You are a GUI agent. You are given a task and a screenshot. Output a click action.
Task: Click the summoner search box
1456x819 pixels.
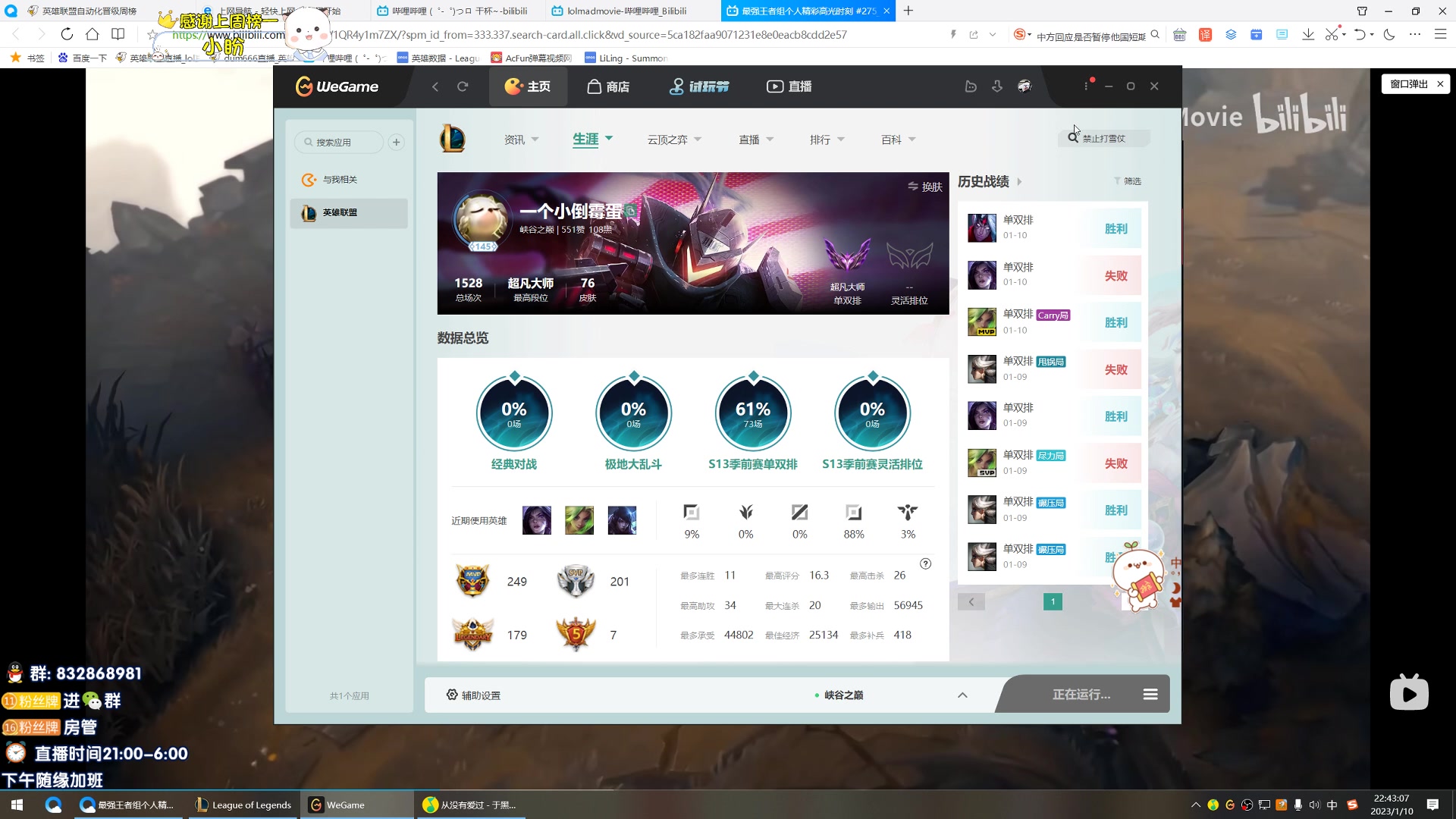pyautogui.click(x=1104, y=138)
